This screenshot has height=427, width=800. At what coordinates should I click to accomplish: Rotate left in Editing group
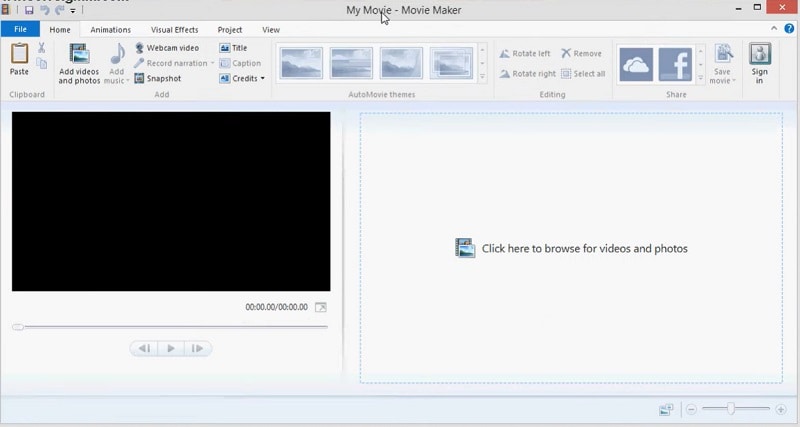click(x=525, y=54)
